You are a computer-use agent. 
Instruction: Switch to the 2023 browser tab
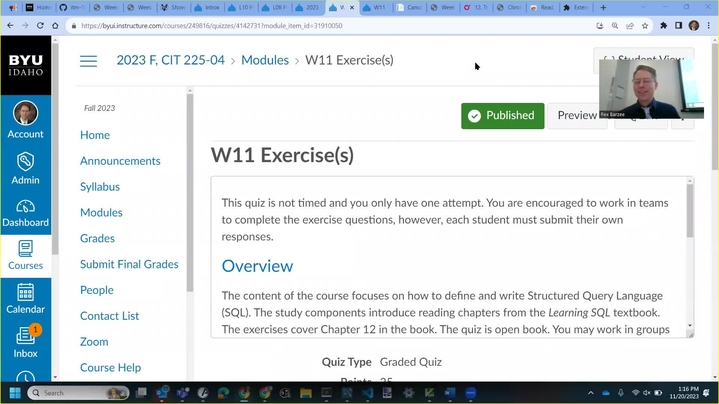pyautogui.click(x=308, y=7)
